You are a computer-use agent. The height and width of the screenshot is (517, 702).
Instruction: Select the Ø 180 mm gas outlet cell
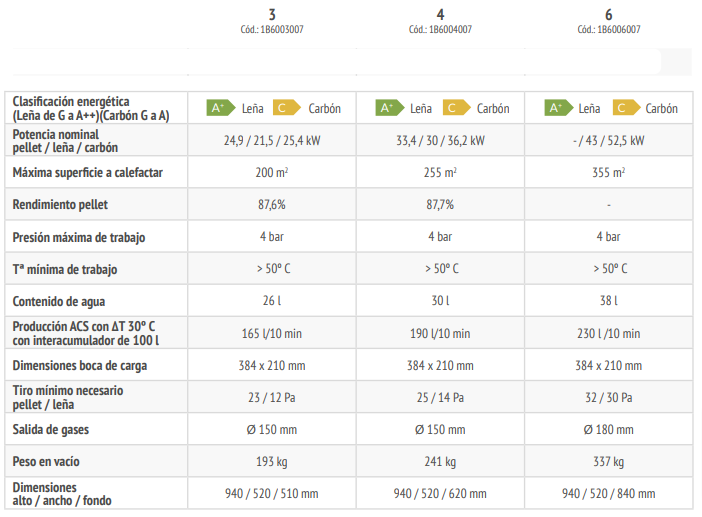point(608,429)
